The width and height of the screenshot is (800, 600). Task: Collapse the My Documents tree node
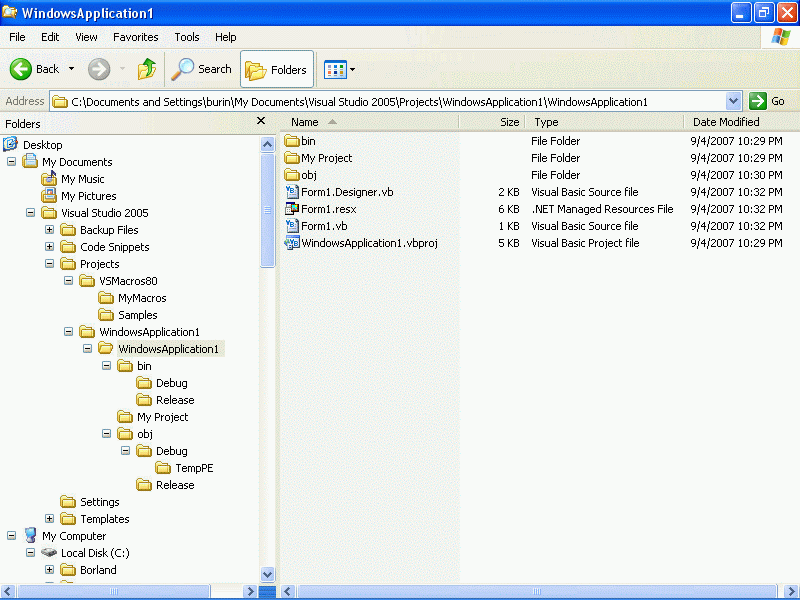click(11, 162)
